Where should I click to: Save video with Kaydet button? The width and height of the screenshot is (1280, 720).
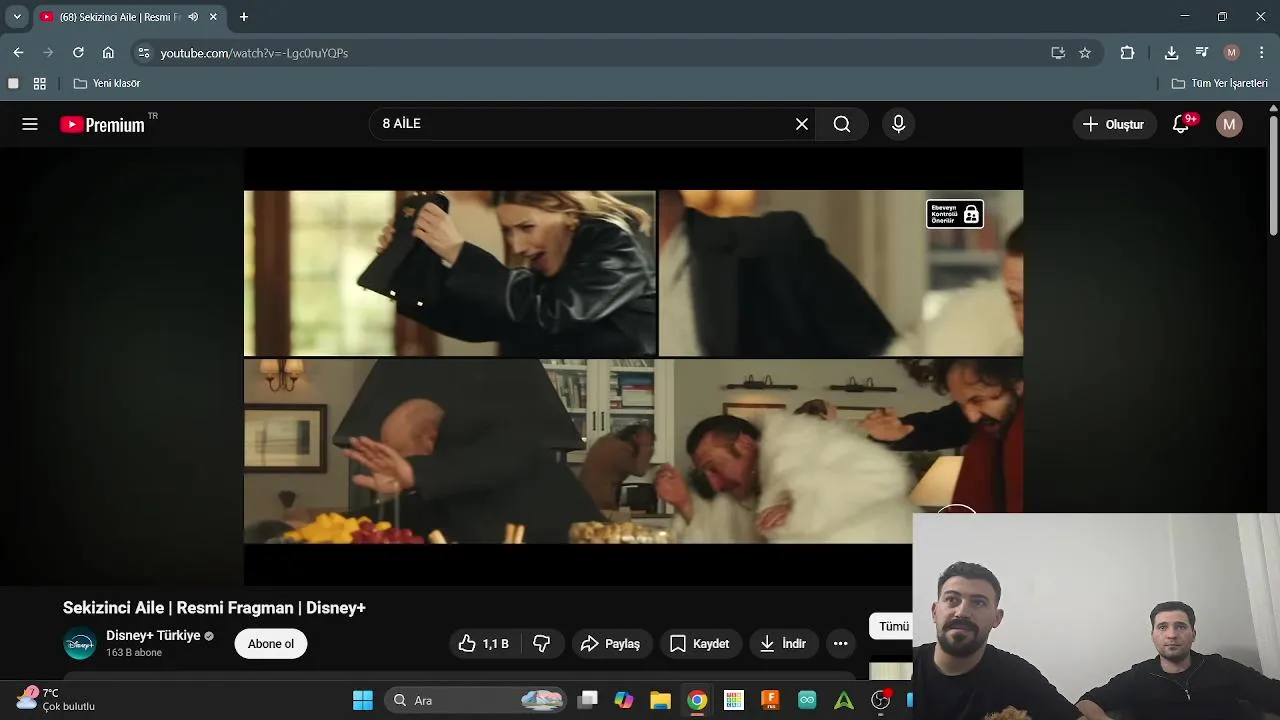[x=700, y=644]
